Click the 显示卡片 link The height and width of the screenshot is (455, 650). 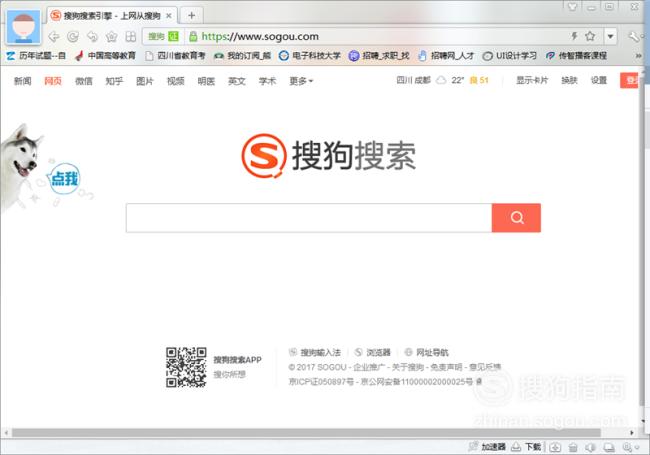(532, 80)
